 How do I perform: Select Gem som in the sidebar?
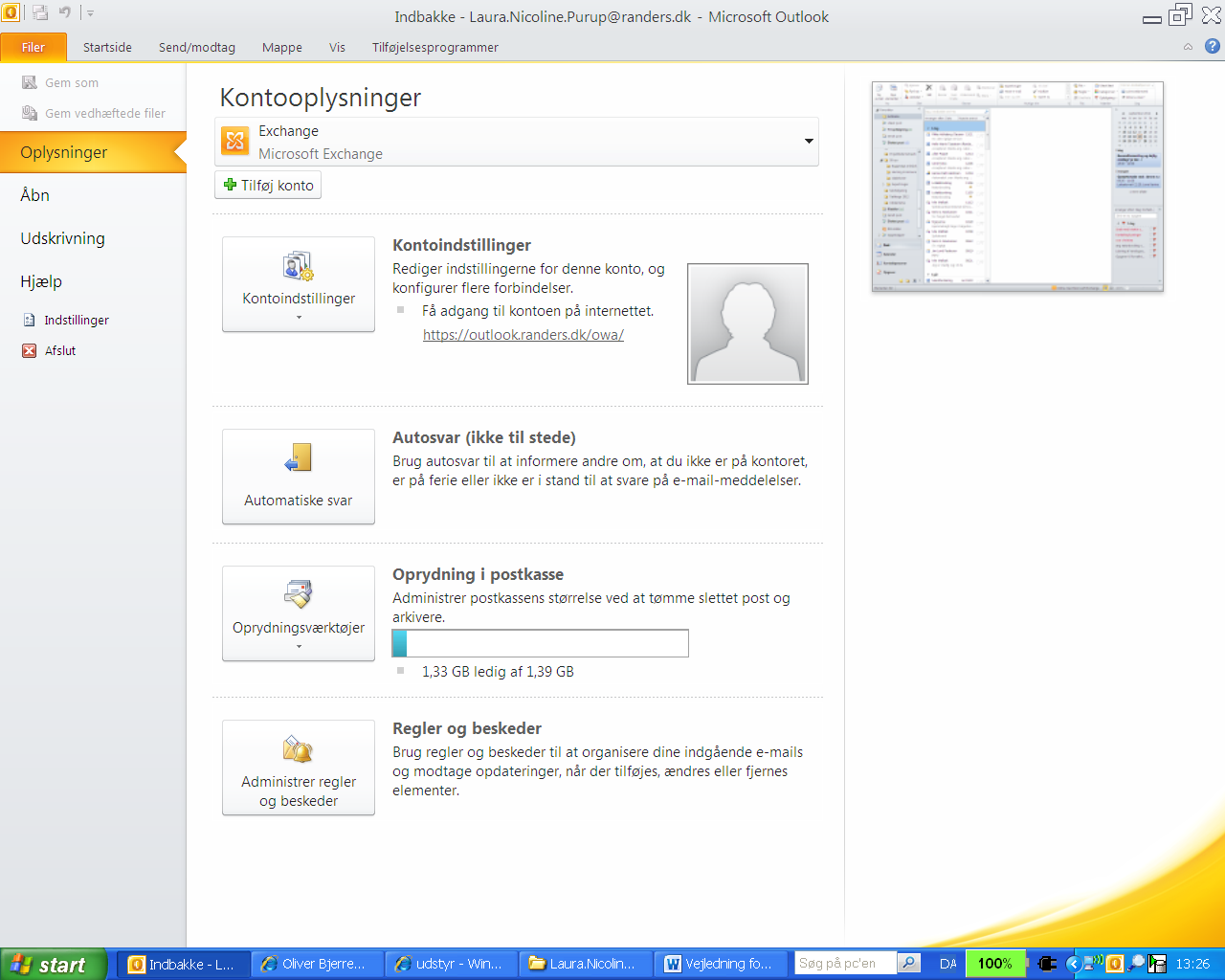(x=72, y=82)
